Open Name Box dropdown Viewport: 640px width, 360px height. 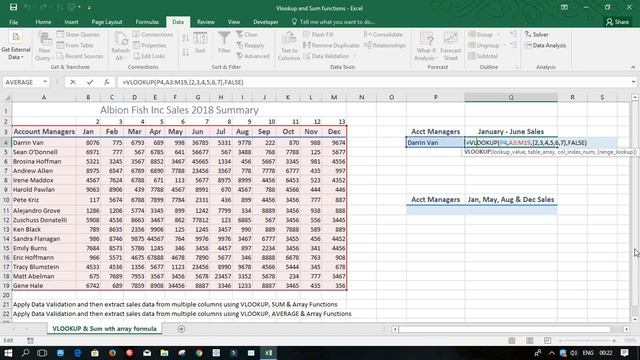tap(45, 82)
